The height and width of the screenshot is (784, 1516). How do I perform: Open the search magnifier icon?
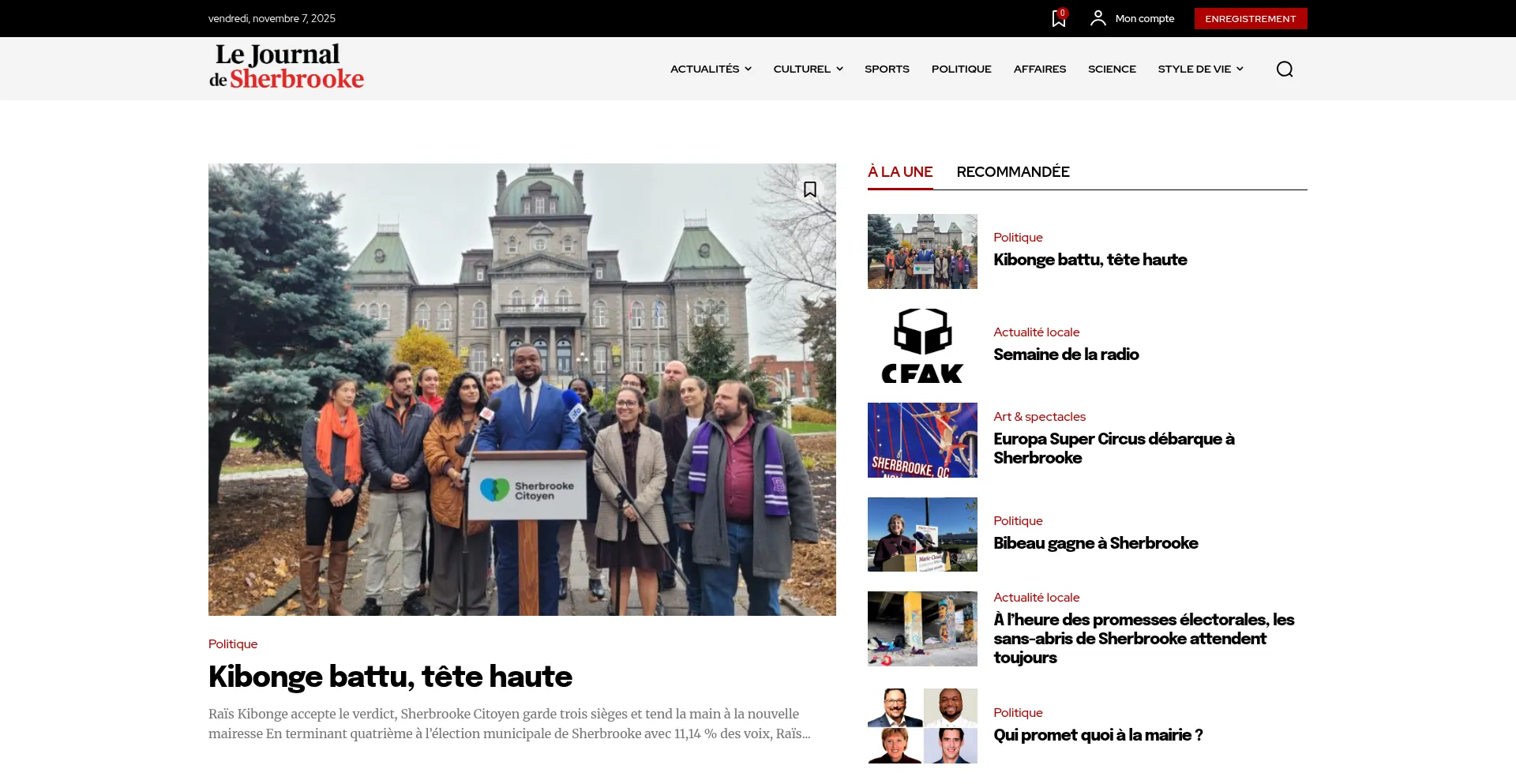(x=1284, y=69)
